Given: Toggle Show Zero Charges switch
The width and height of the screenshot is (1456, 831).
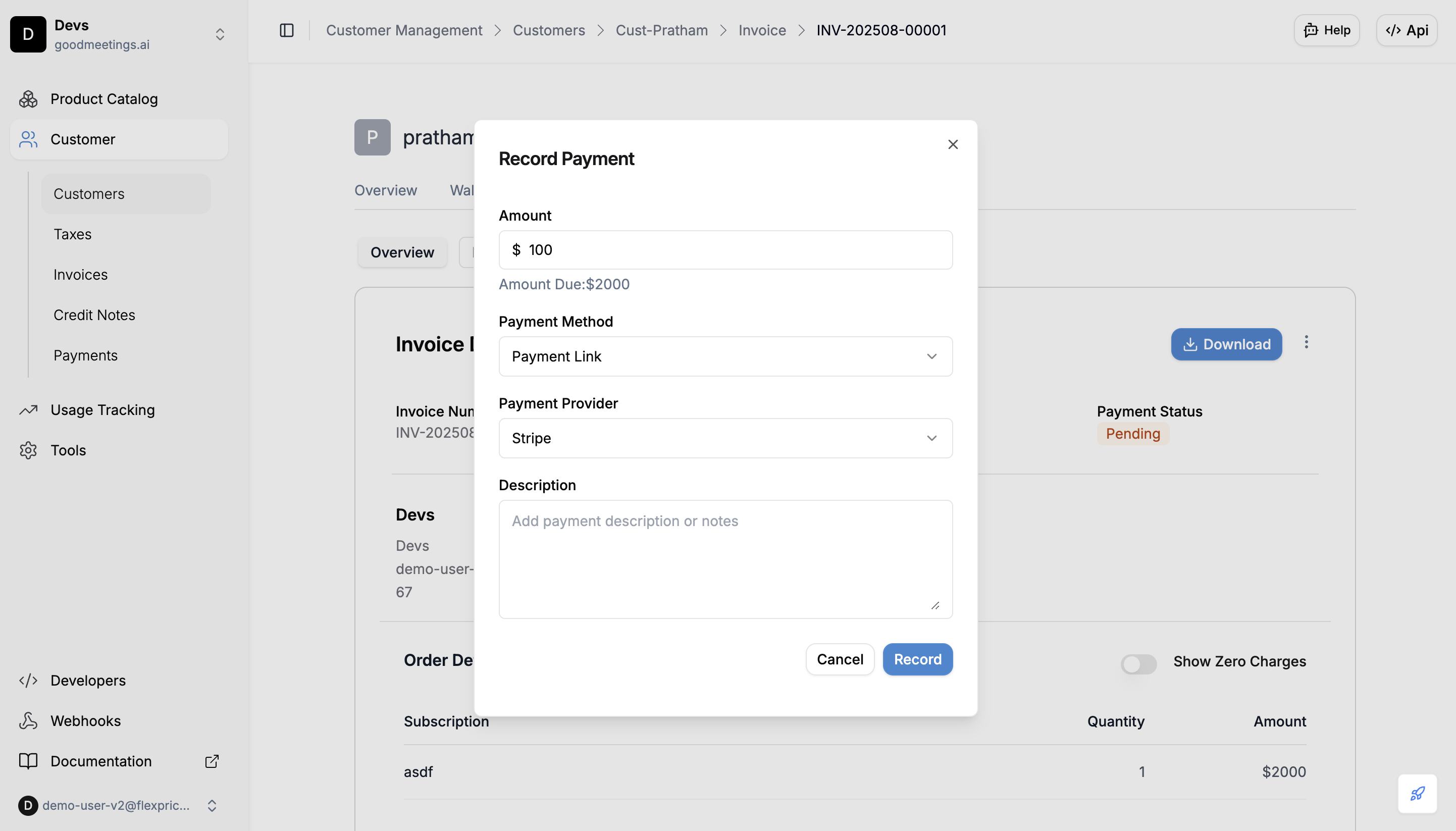Looking at the screenshot, I should tap(1138, 663).
